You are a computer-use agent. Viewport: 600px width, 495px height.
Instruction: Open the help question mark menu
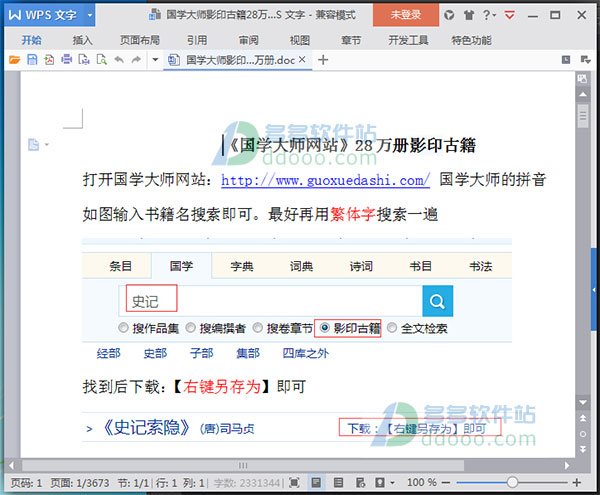click(489, 15)
